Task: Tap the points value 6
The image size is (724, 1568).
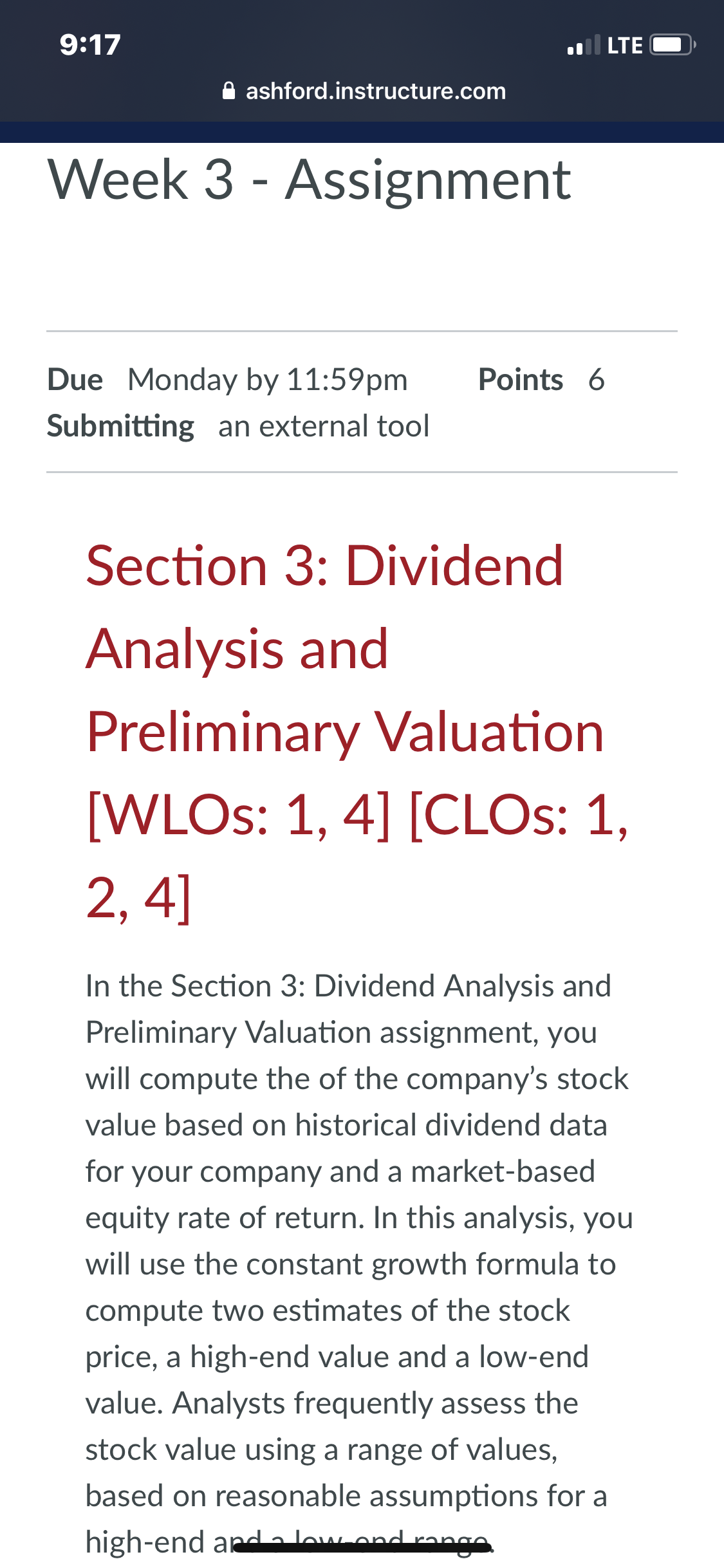Action: [597, 380]
